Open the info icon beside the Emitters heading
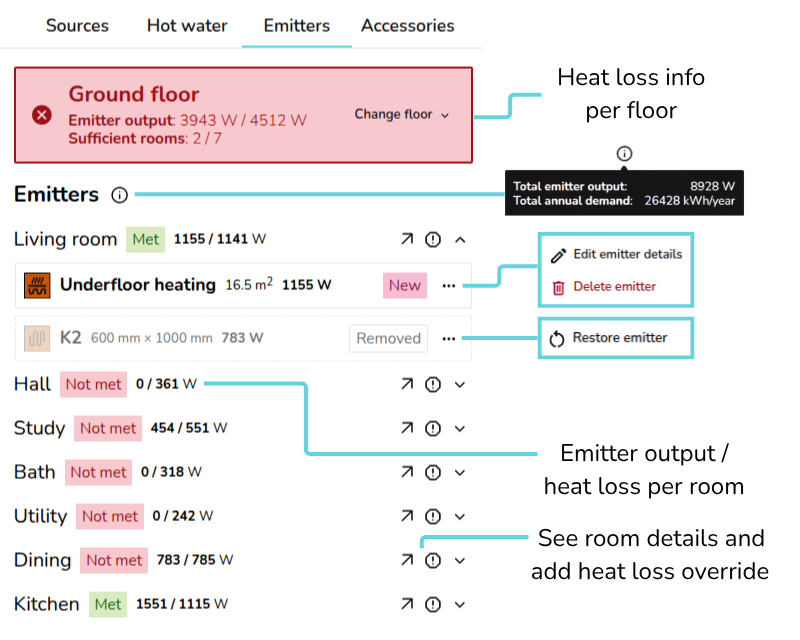The height and width of the screenshot is (640, 800). 119,195
